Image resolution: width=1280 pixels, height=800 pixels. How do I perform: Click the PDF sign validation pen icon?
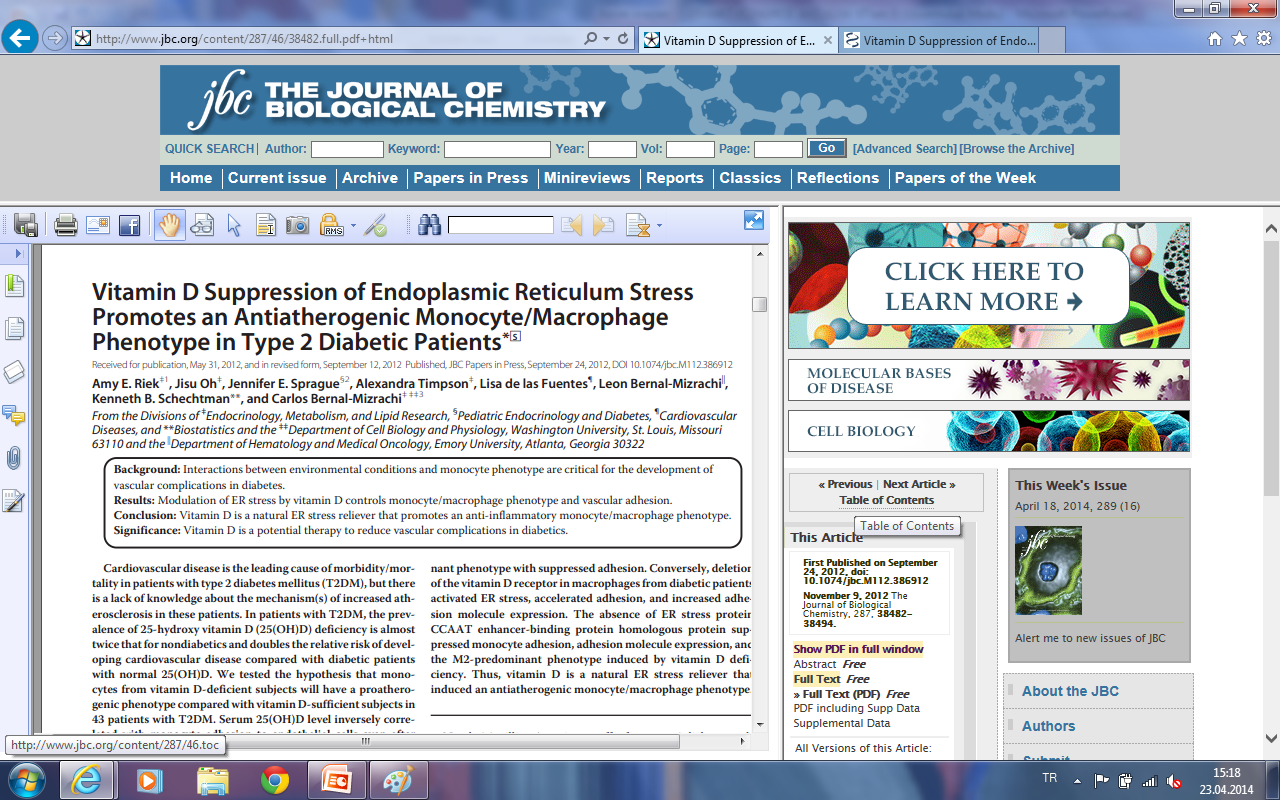tap(375, 225)
